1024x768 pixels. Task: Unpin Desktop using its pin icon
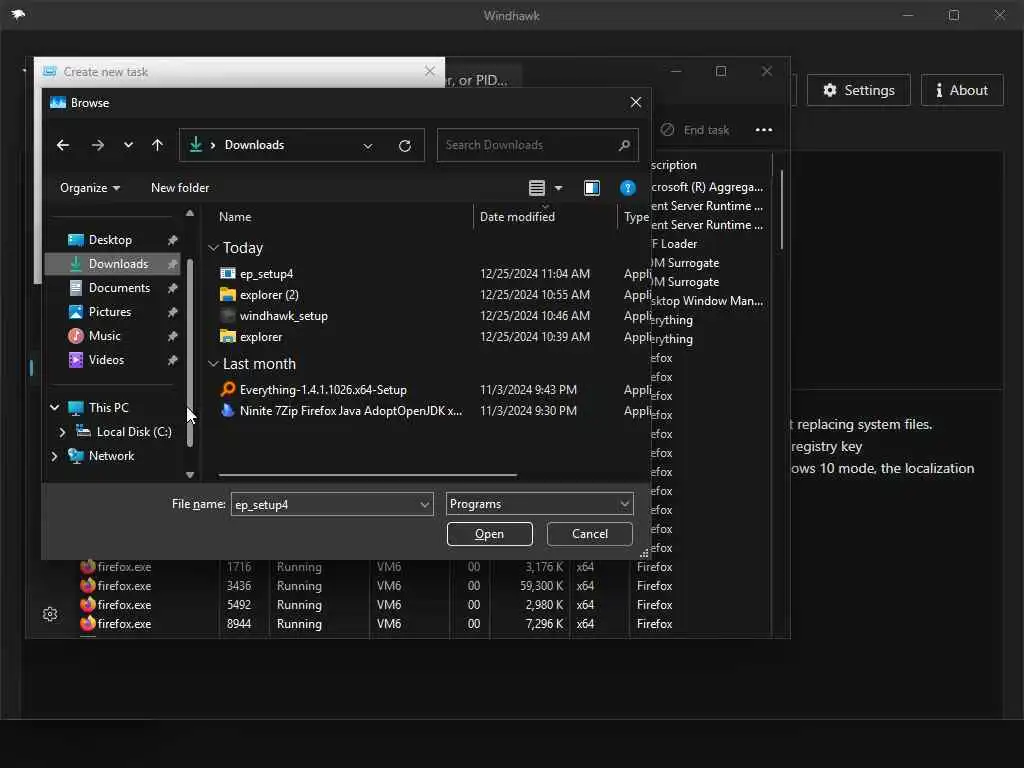click(x=172, y=240)
